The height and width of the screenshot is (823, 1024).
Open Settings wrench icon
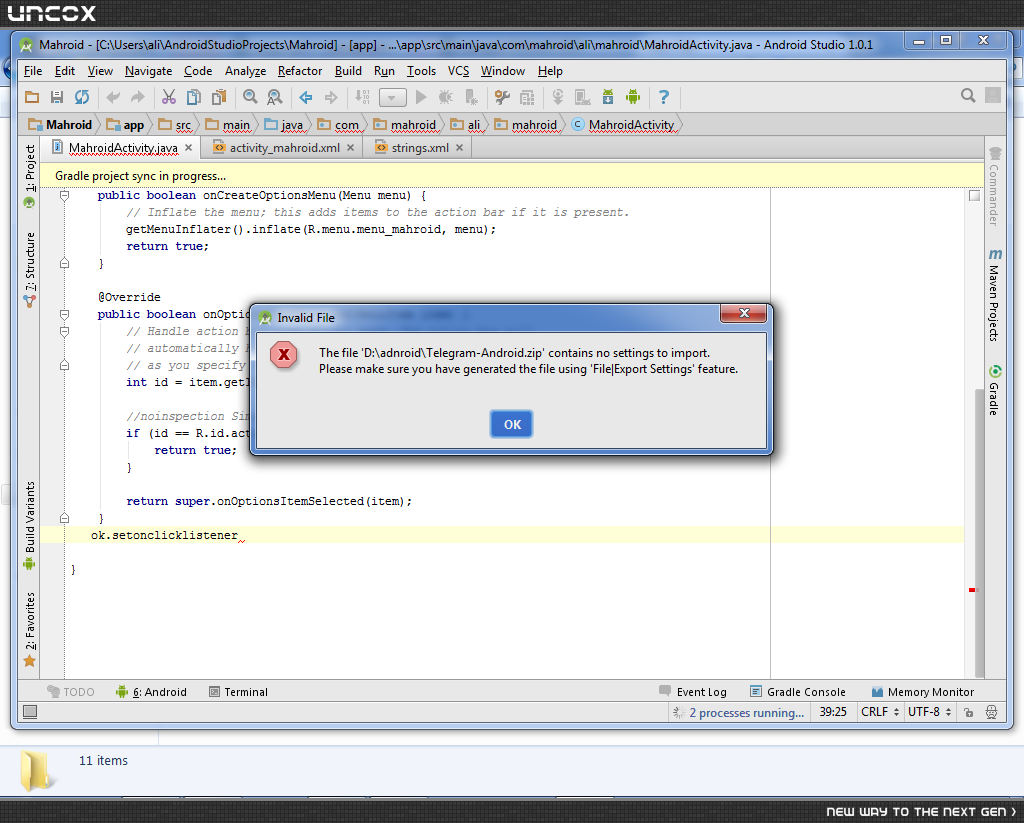(x=502, y=97)
